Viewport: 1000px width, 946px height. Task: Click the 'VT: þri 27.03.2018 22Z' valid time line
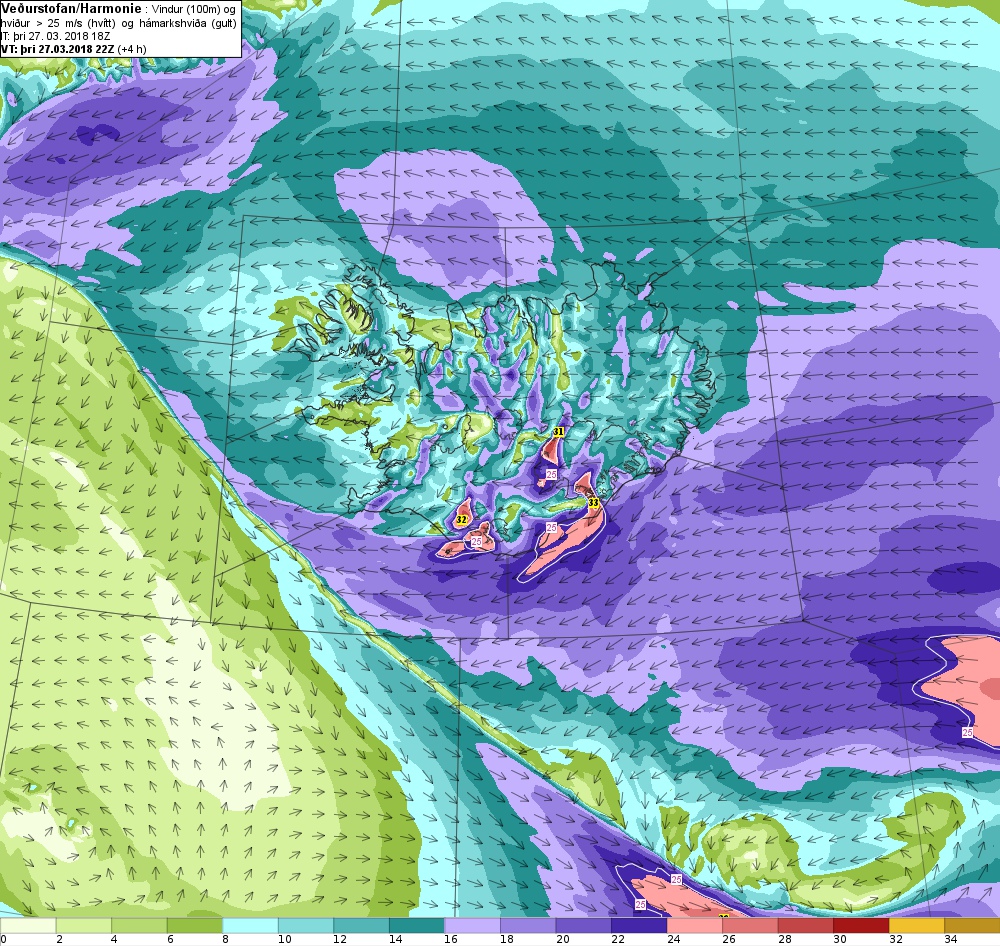tap(57, 48)
